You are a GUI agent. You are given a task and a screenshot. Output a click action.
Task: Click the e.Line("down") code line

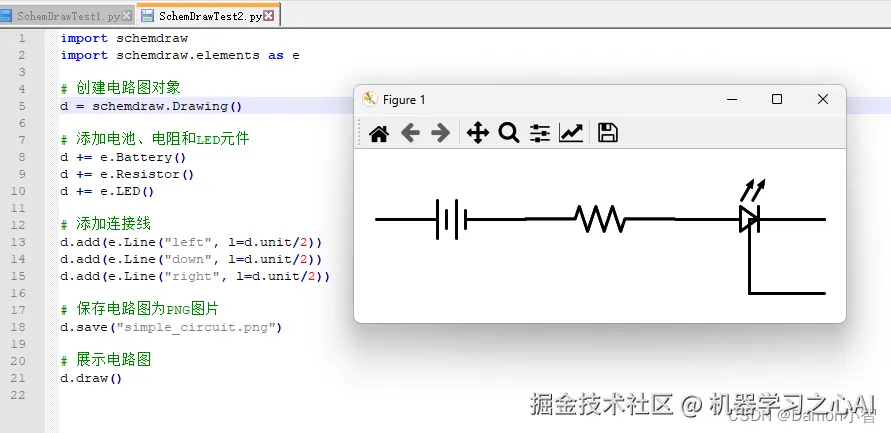tap(191, 259)
